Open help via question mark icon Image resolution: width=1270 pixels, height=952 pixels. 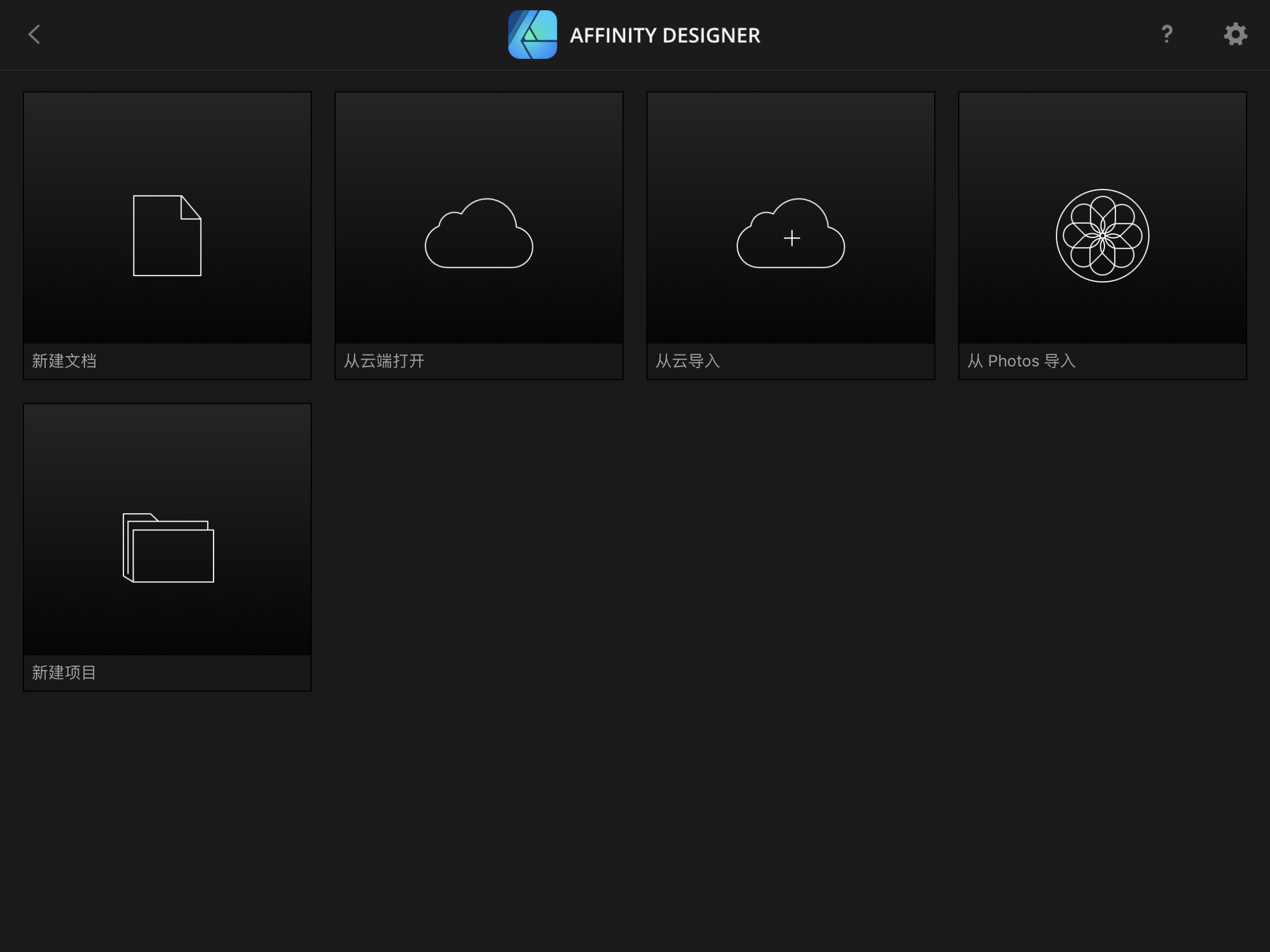click(x=1167, y=34)
